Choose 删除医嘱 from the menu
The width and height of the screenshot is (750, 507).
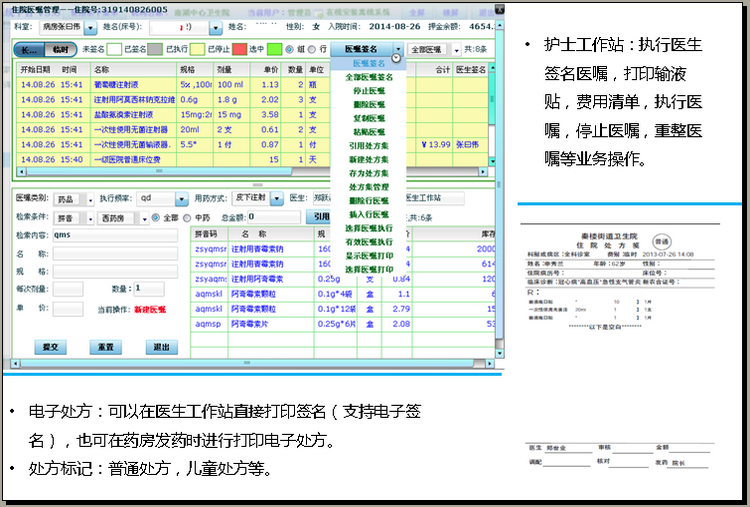[x=369, y=105]
